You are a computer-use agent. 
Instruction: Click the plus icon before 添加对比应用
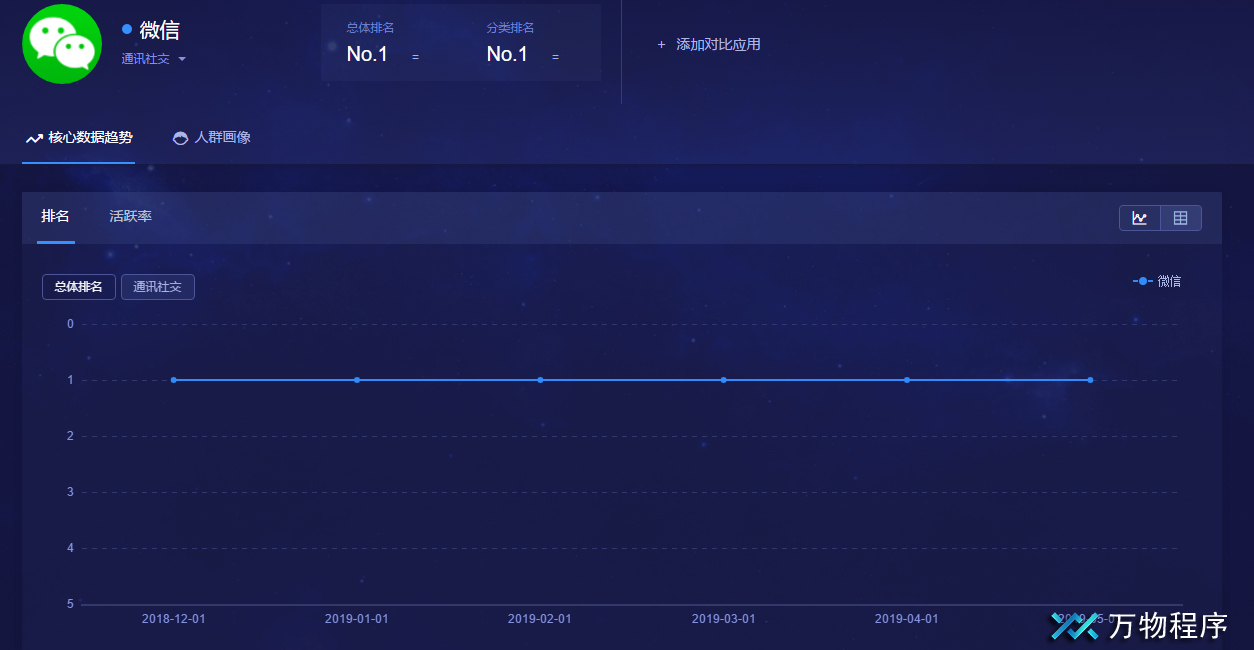pyautogui.click(x=661, y=45)
